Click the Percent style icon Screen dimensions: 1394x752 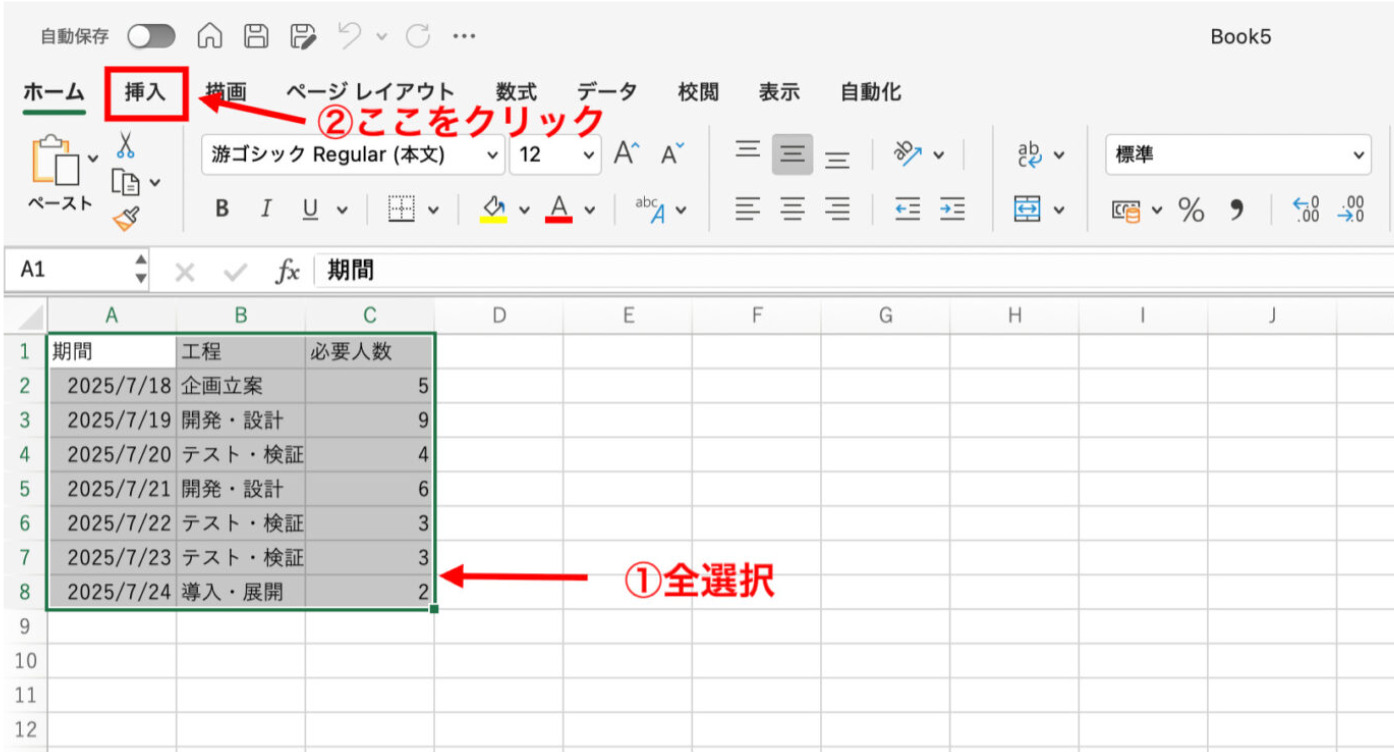(x=1191, y=209)
